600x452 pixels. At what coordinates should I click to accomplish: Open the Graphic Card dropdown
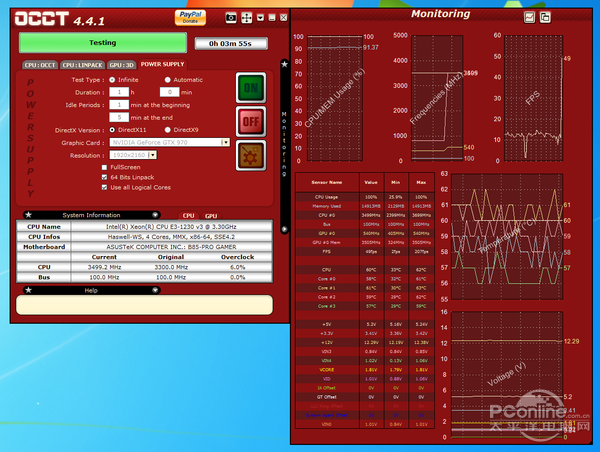[225, 142]
